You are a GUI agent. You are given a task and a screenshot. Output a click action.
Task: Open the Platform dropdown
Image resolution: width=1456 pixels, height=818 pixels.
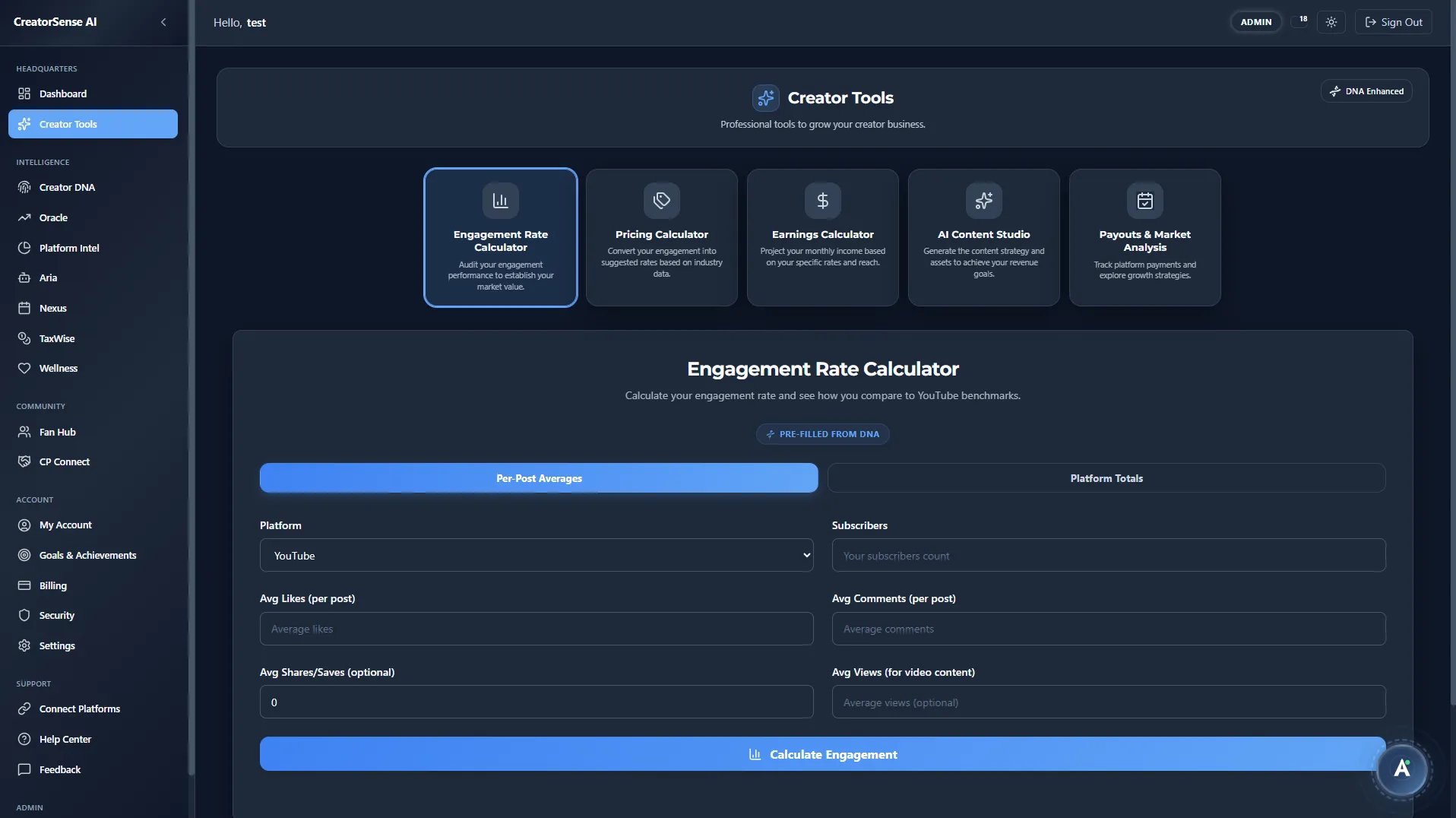pos(536,555)
